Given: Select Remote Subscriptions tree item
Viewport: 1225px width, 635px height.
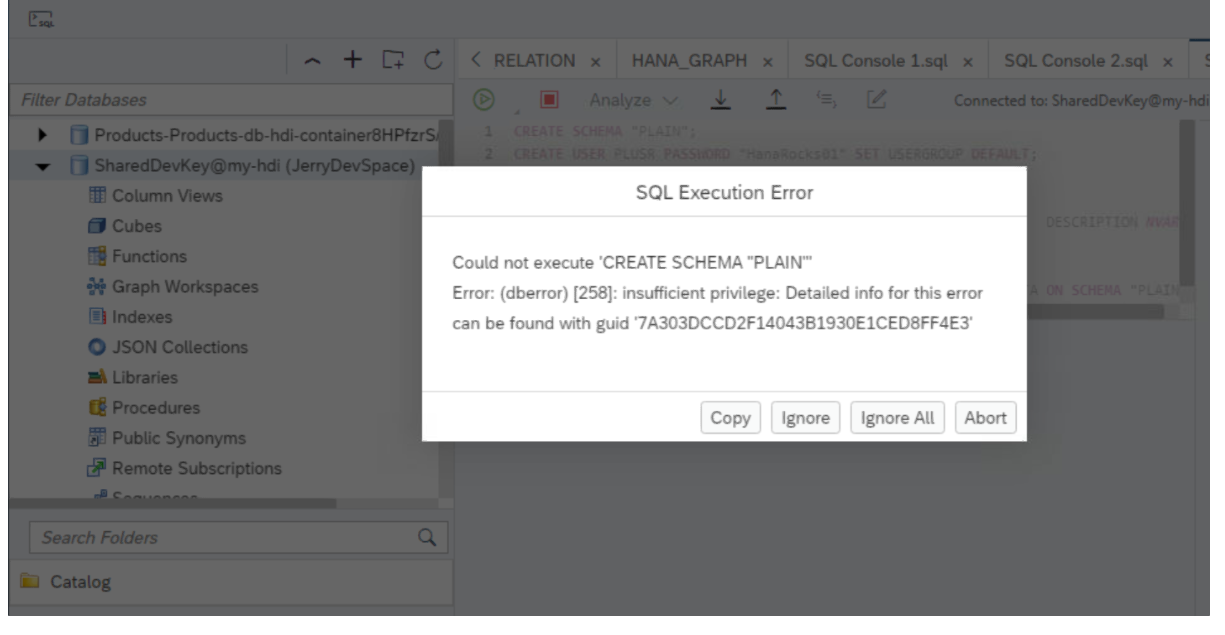Looking at the screenshot, I should coord(198,468).
